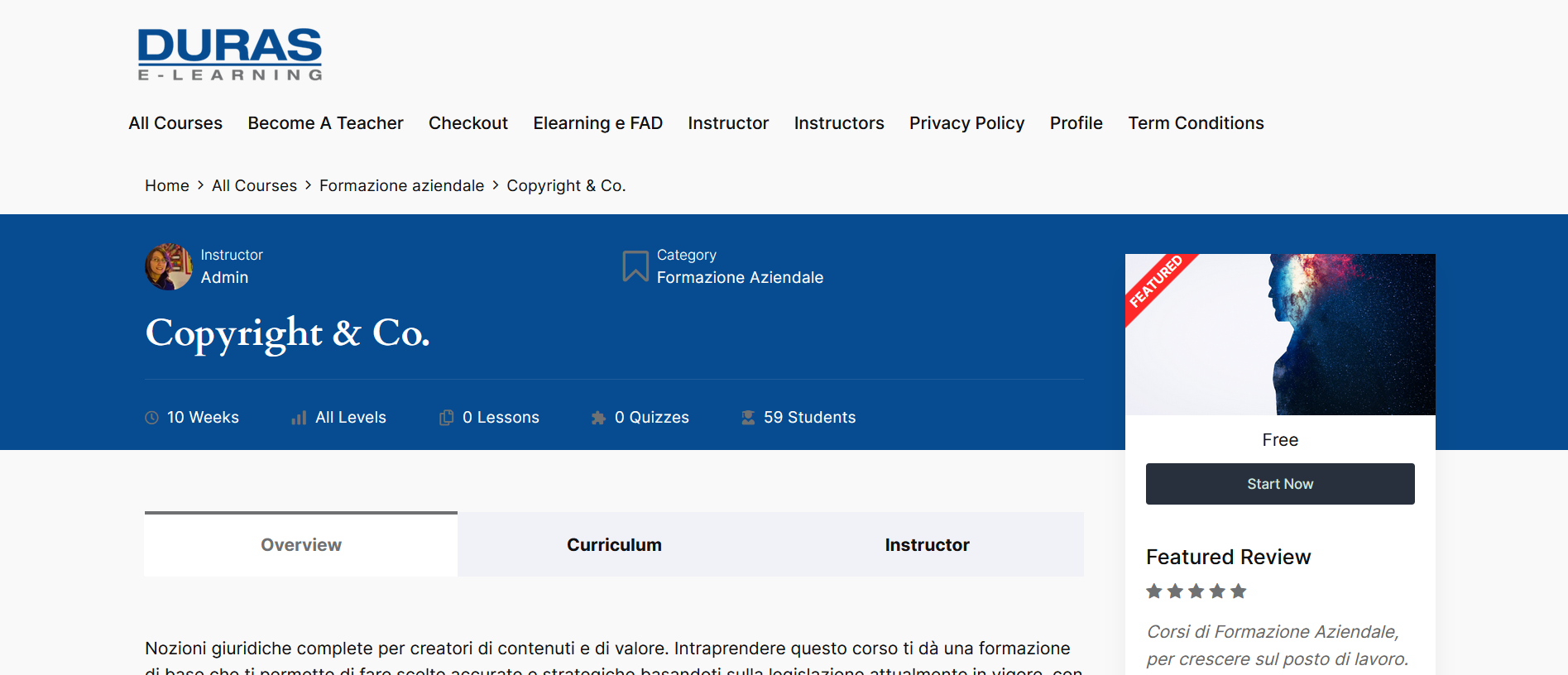Click the clock icon beside 10 Weeks
Screen dimensions: 1568x675
click(151, 418)
